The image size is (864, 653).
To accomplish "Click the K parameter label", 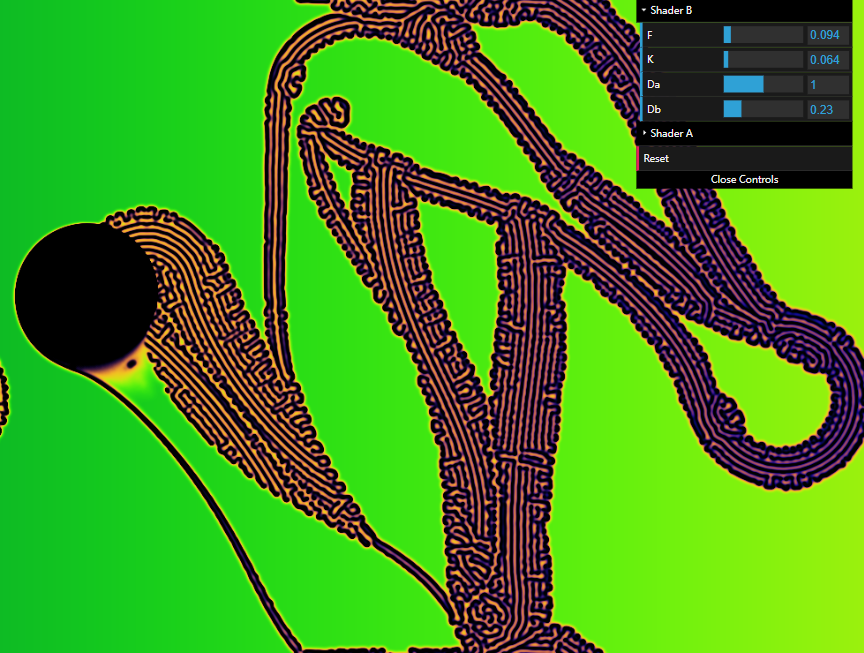I will click(650, 60).
